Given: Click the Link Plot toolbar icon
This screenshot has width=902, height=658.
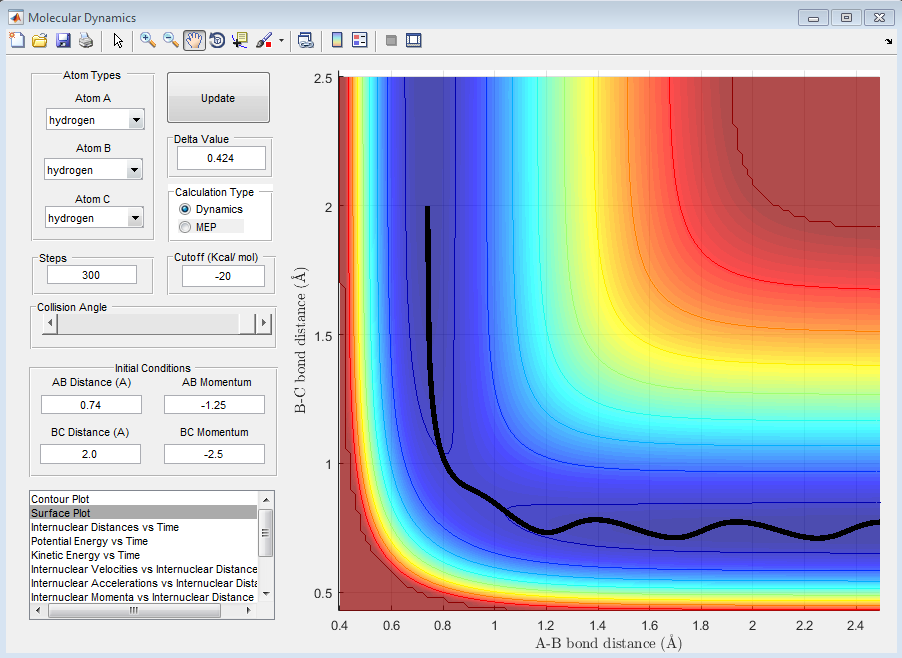Looking at the screenshot, I should click(305, 40).
